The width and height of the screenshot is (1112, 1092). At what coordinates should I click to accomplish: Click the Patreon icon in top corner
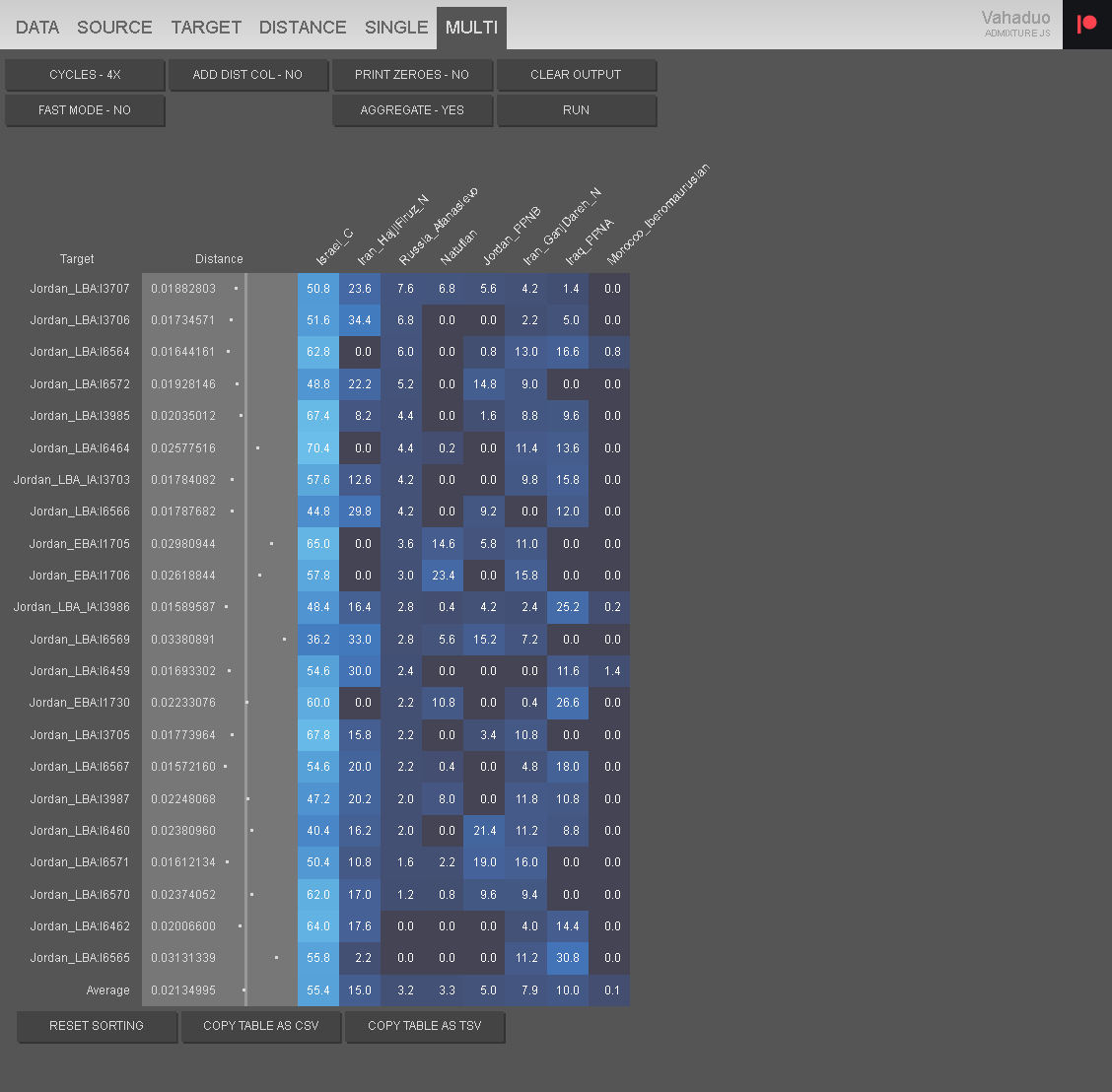[1086, 24]
